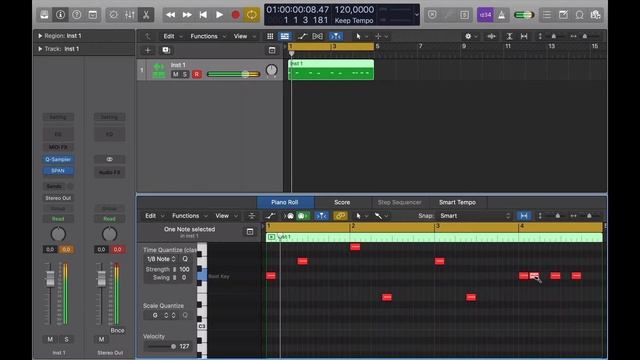This screenshot has height=360, width=640.
Task: Toggle Show Automation in tracks area
Action: pos(302,36)
